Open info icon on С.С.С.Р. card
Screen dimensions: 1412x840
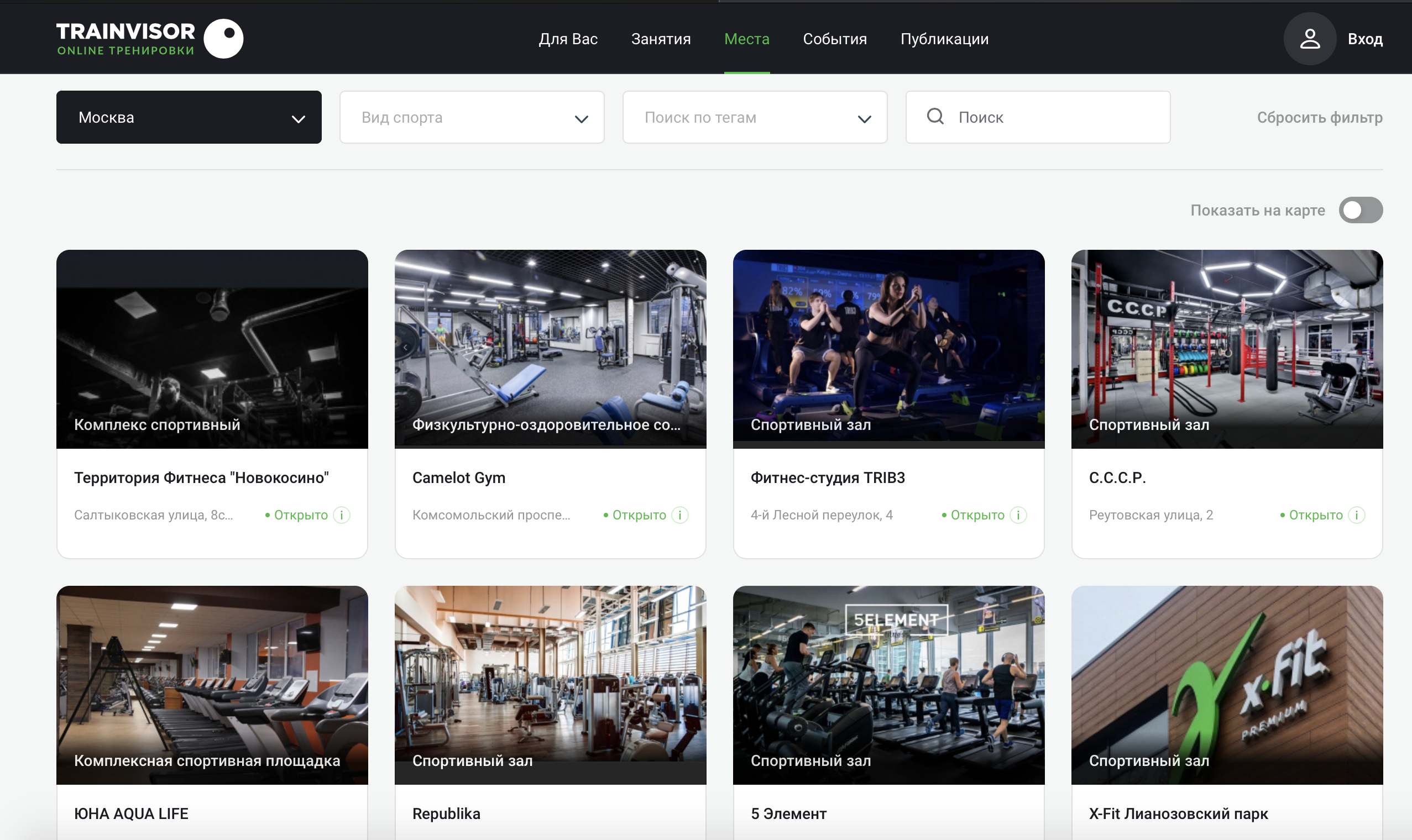[x=1357, y=515]
